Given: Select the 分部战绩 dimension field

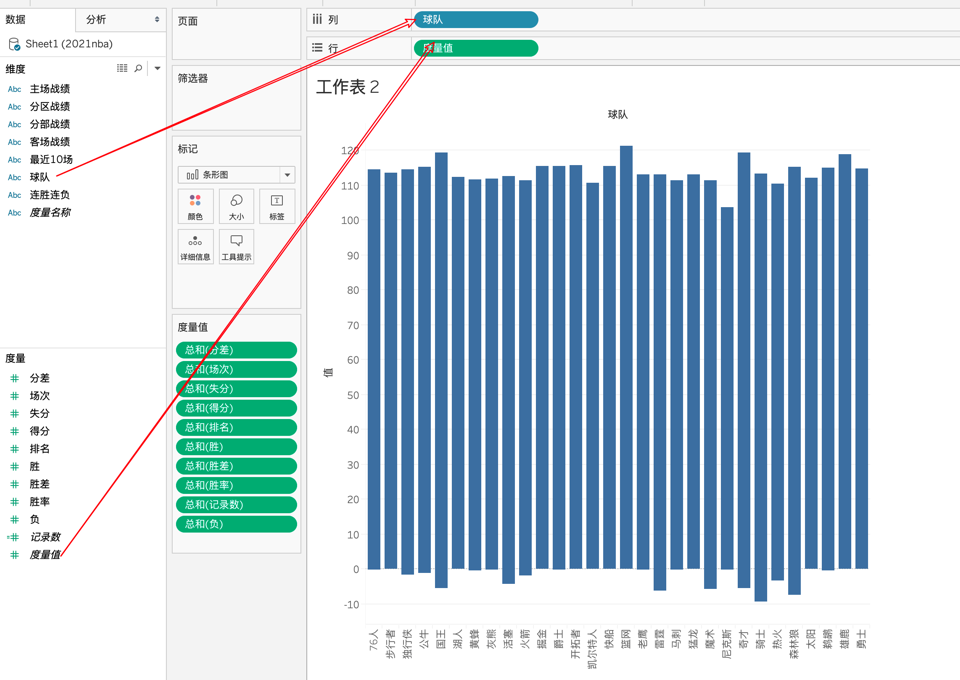Looking at the screenshot, I should point(50,124).
